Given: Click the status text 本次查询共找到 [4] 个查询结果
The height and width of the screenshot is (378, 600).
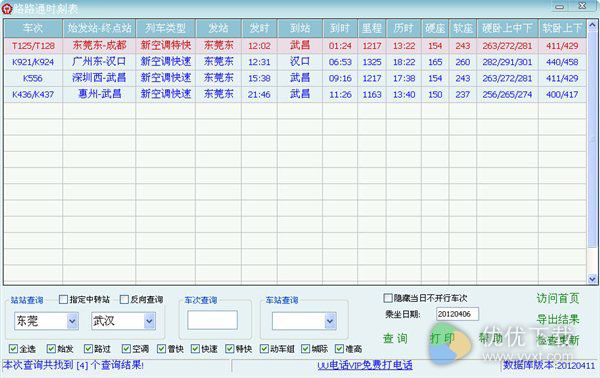Looking at the screenshot, I should point(73,365).
